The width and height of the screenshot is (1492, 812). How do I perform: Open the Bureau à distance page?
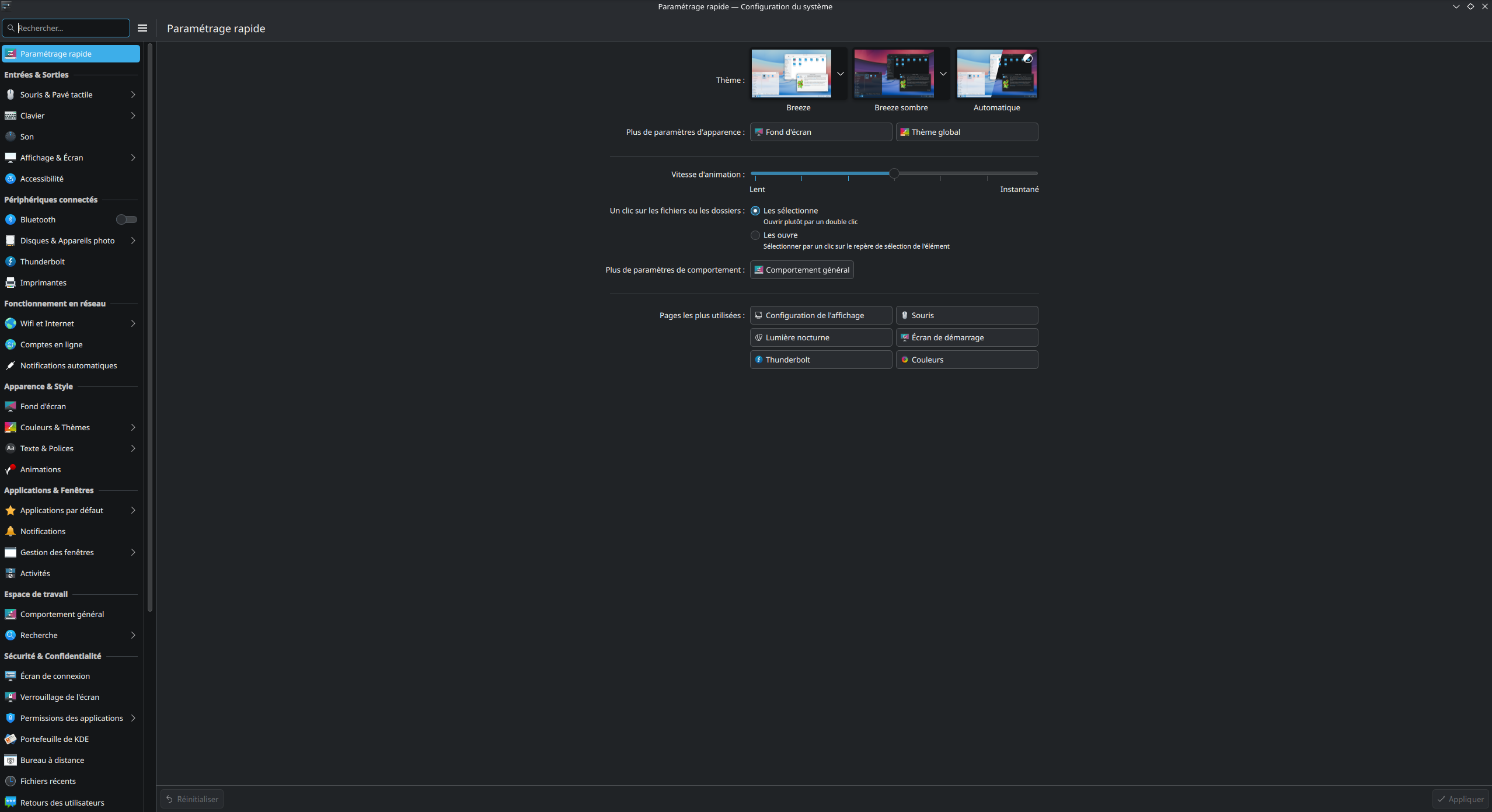[x=71, y=760]
